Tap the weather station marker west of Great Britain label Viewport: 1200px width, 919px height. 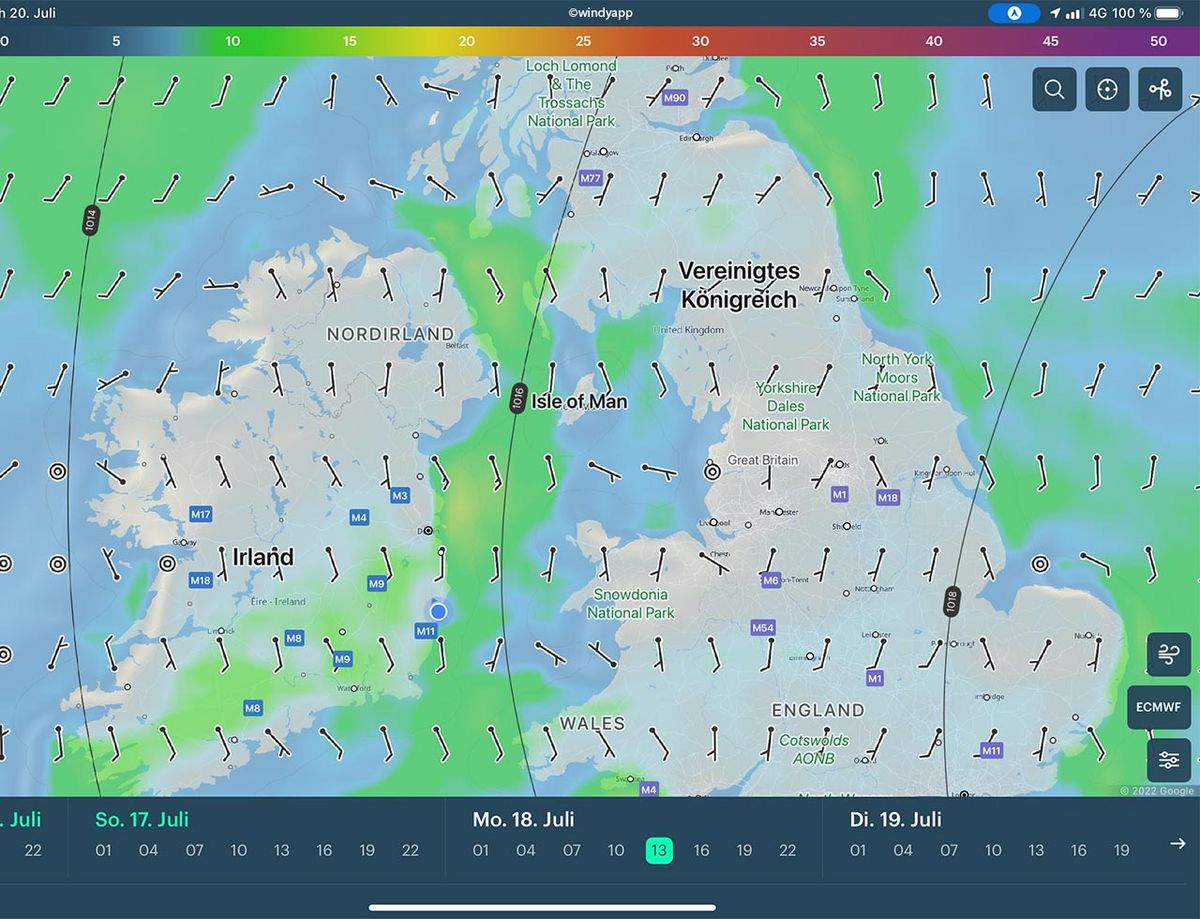712,471
